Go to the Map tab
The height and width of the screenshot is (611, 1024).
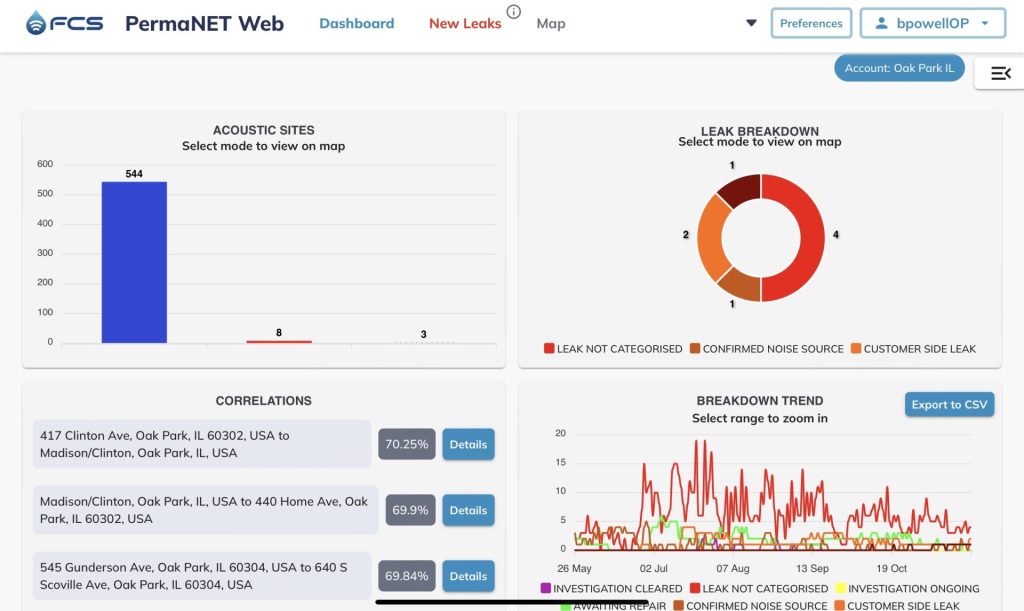[551, 24]
